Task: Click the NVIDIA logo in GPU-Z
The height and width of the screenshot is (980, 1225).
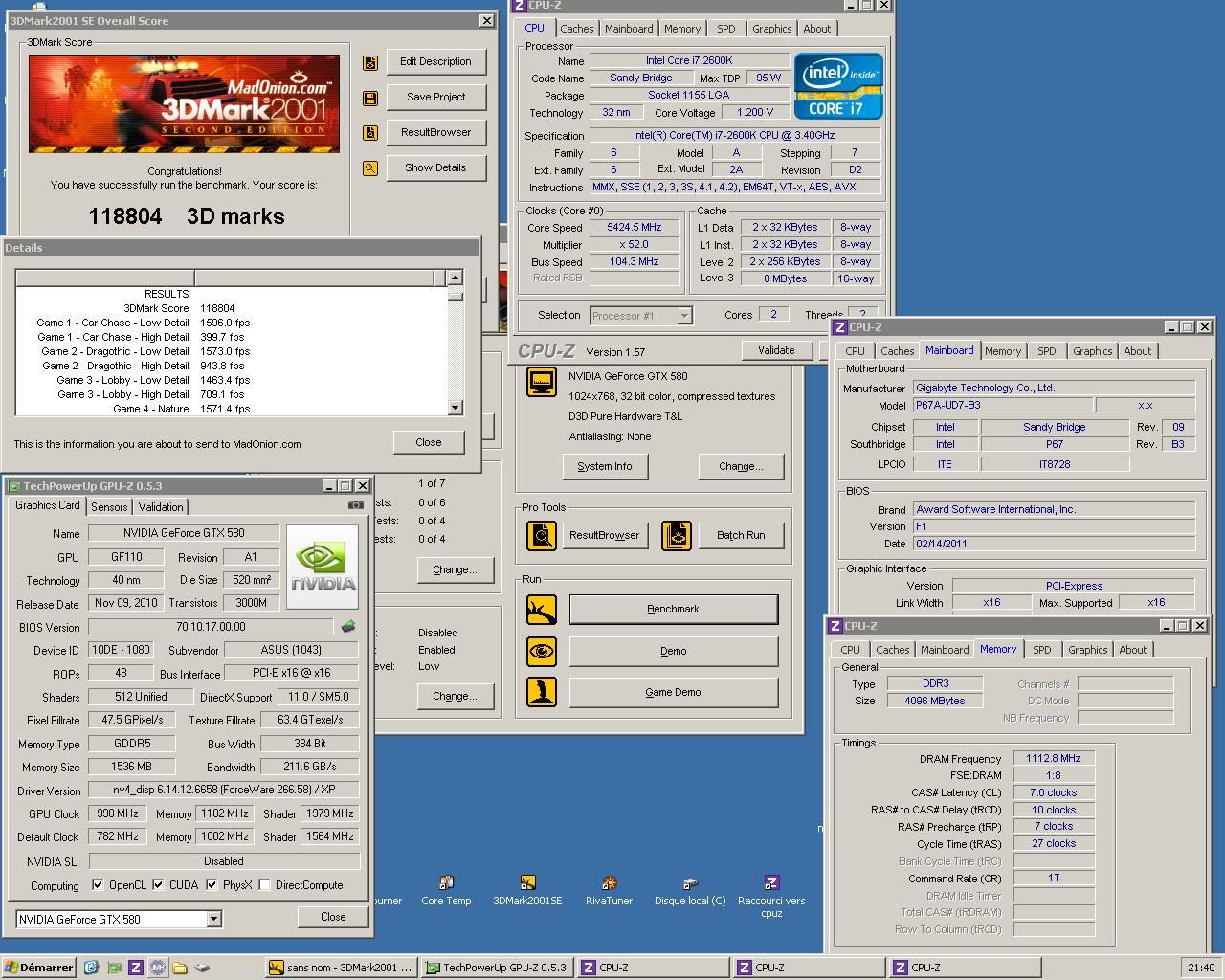Action: (323, 567)
